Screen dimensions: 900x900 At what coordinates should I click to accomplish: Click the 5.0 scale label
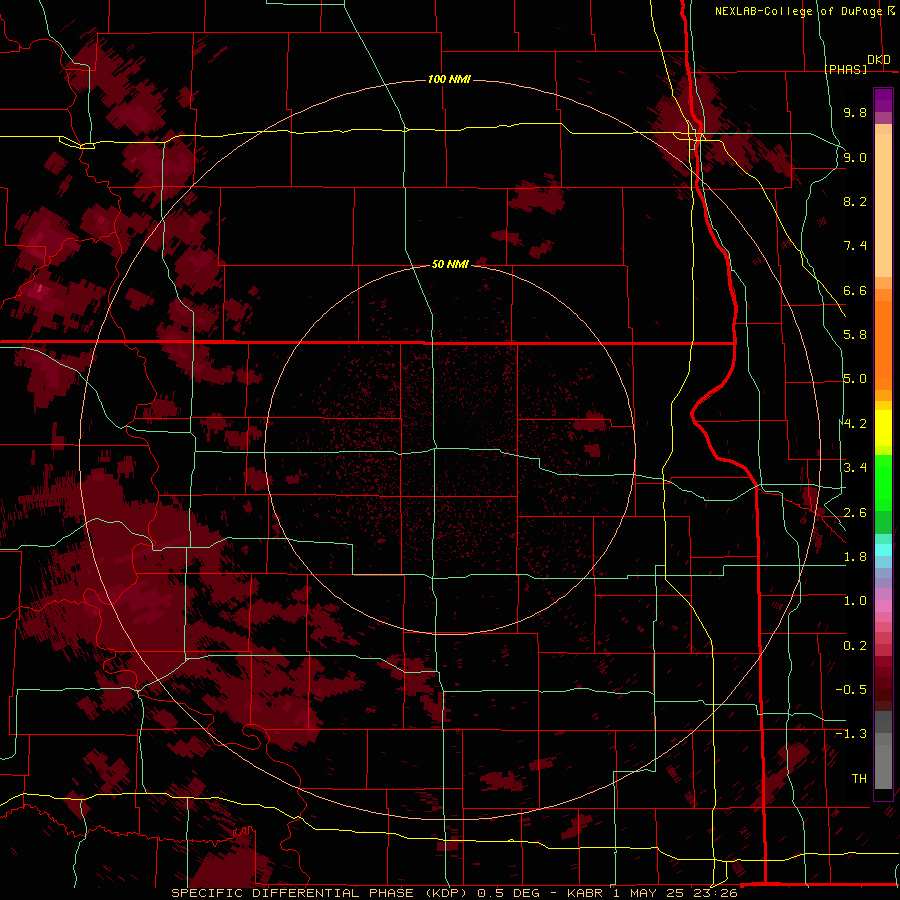click(x=855, y=379)
